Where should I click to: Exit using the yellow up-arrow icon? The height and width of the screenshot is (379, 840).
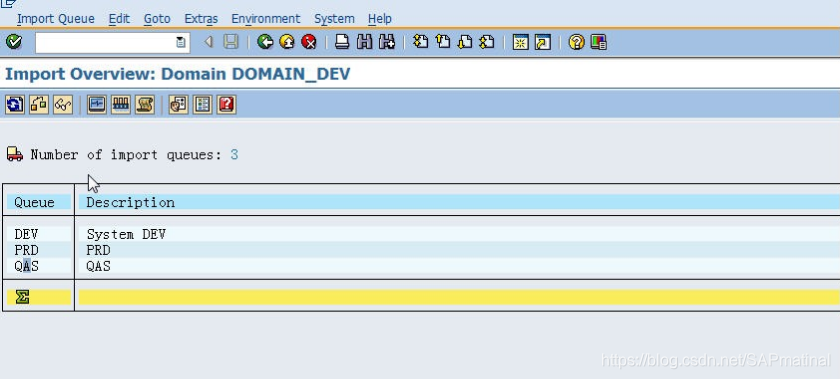coord(287,42)
